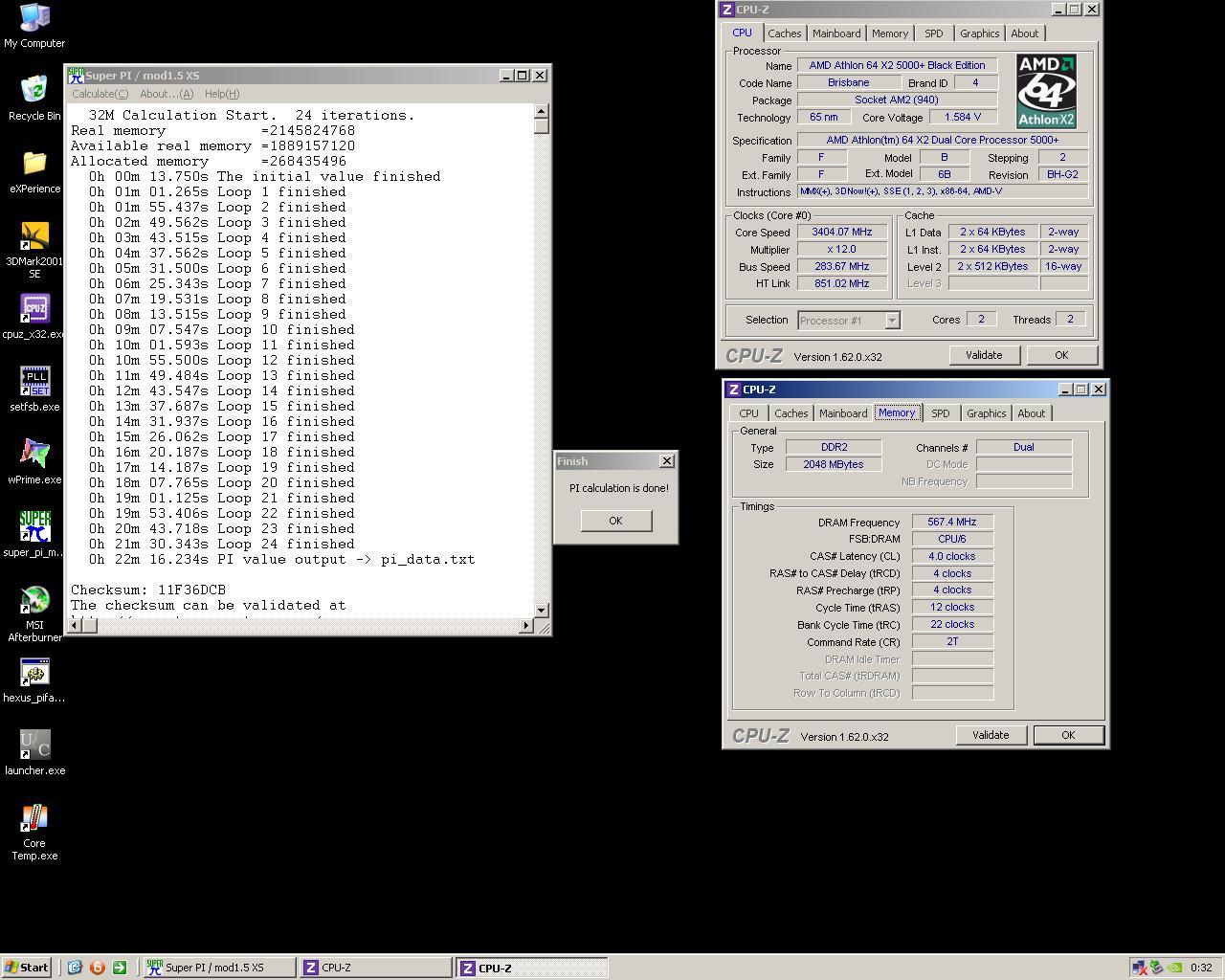Switch to first CPU-Z taskbar button
Viewport: 1225px width, 980px height.
tap(375, 968)
